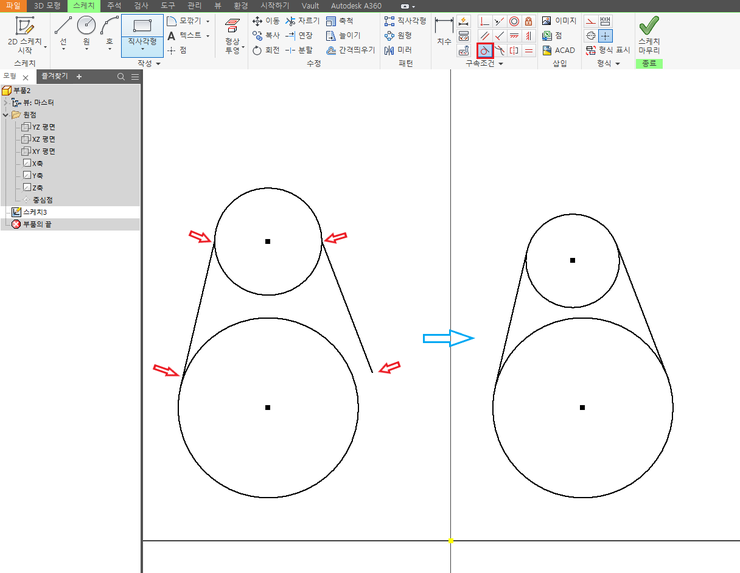Click the Rectangle (직사각형) tool
740x573 pixels.
pos(141,31)
